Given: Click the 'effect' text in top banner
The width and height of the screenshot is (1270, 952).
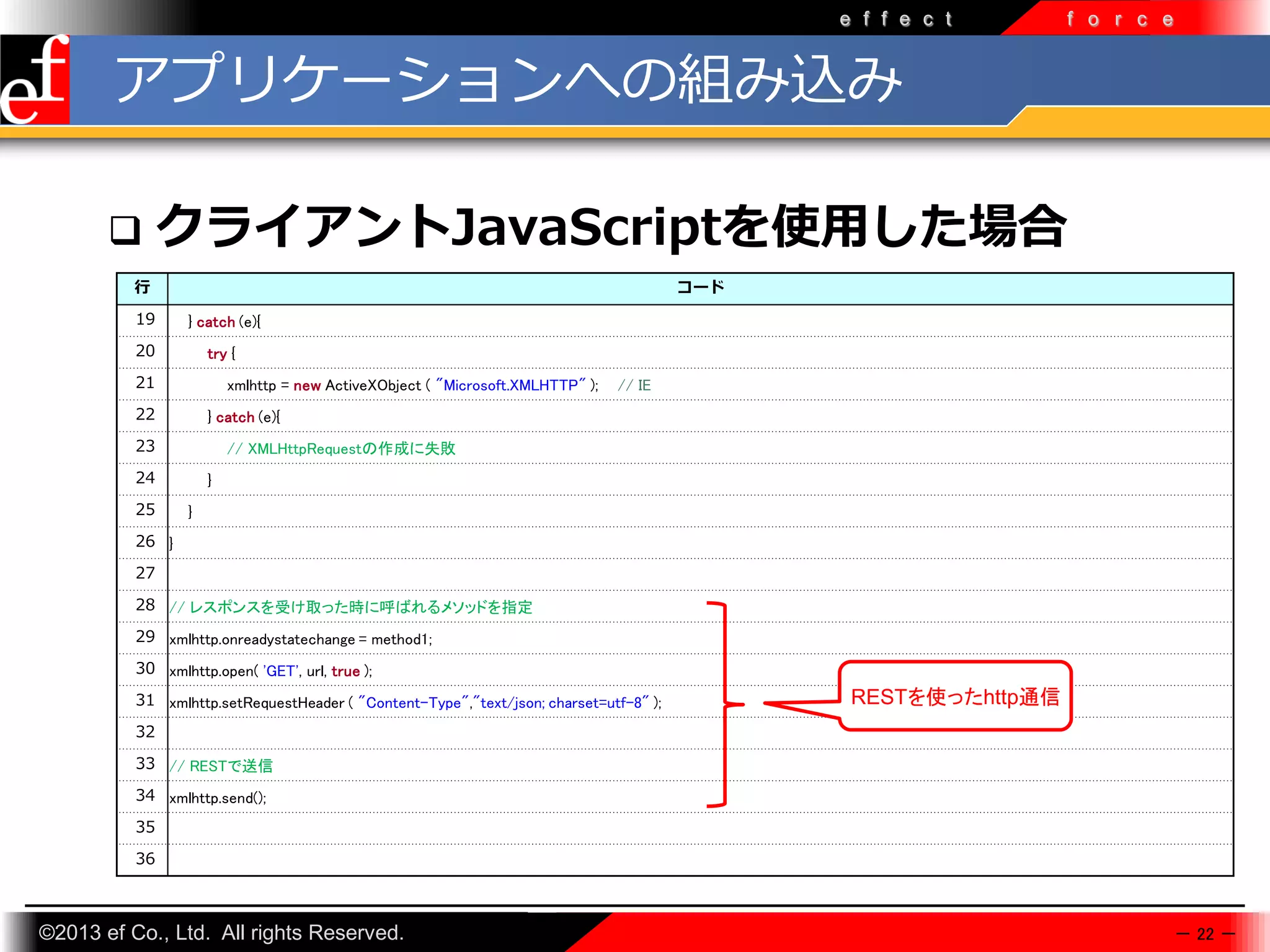Looking at the screenshot, I should click(x=896, y=19).
